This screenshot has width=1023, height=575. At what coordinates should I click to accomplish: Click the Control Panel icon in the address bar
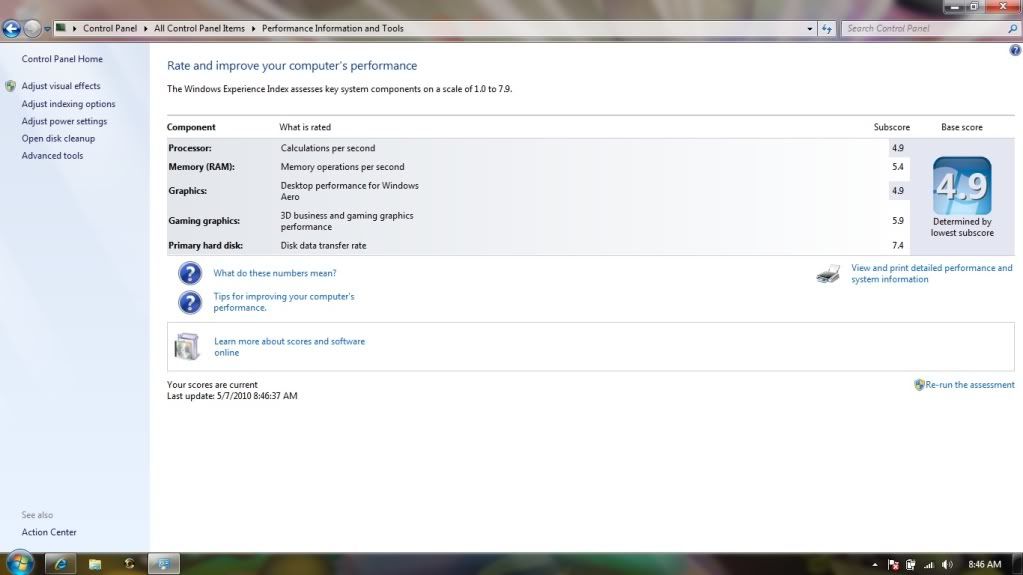tap(61, 28)
